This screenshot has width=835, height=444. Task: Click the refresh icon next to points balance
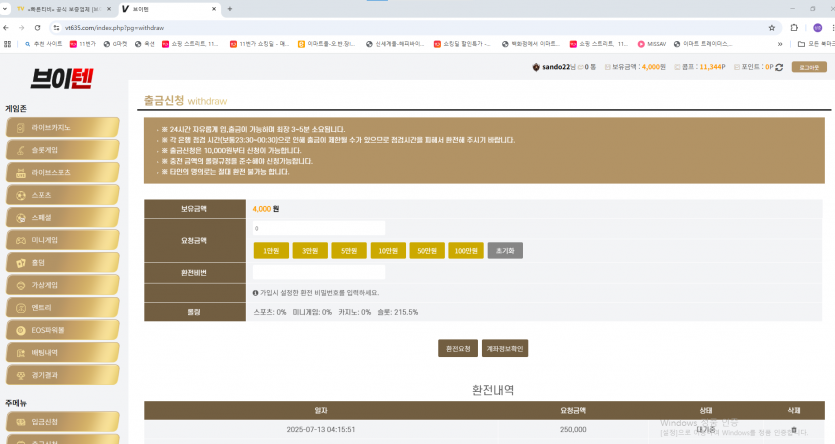(x=779, y=67)
